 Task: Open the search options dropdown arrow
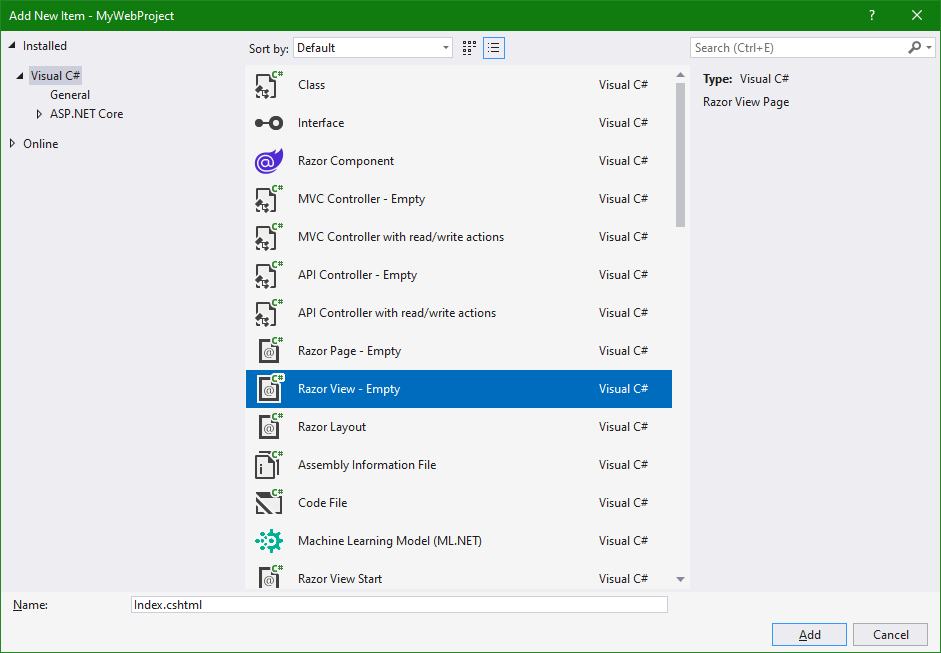pyautogui.click(x=929, y=47)
